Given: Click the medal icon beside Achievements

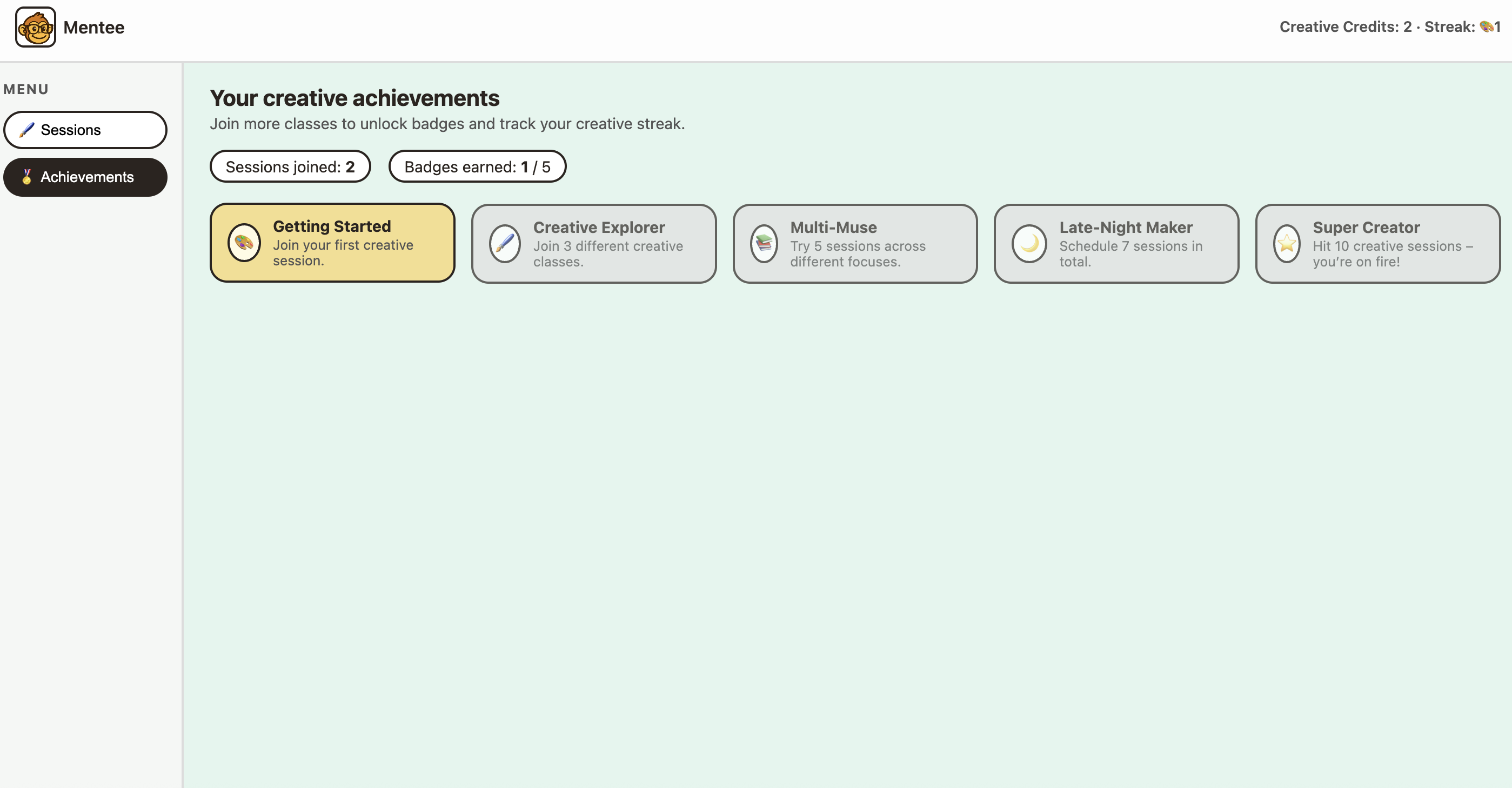Looking at the screenshot, I should coord(26,177).
